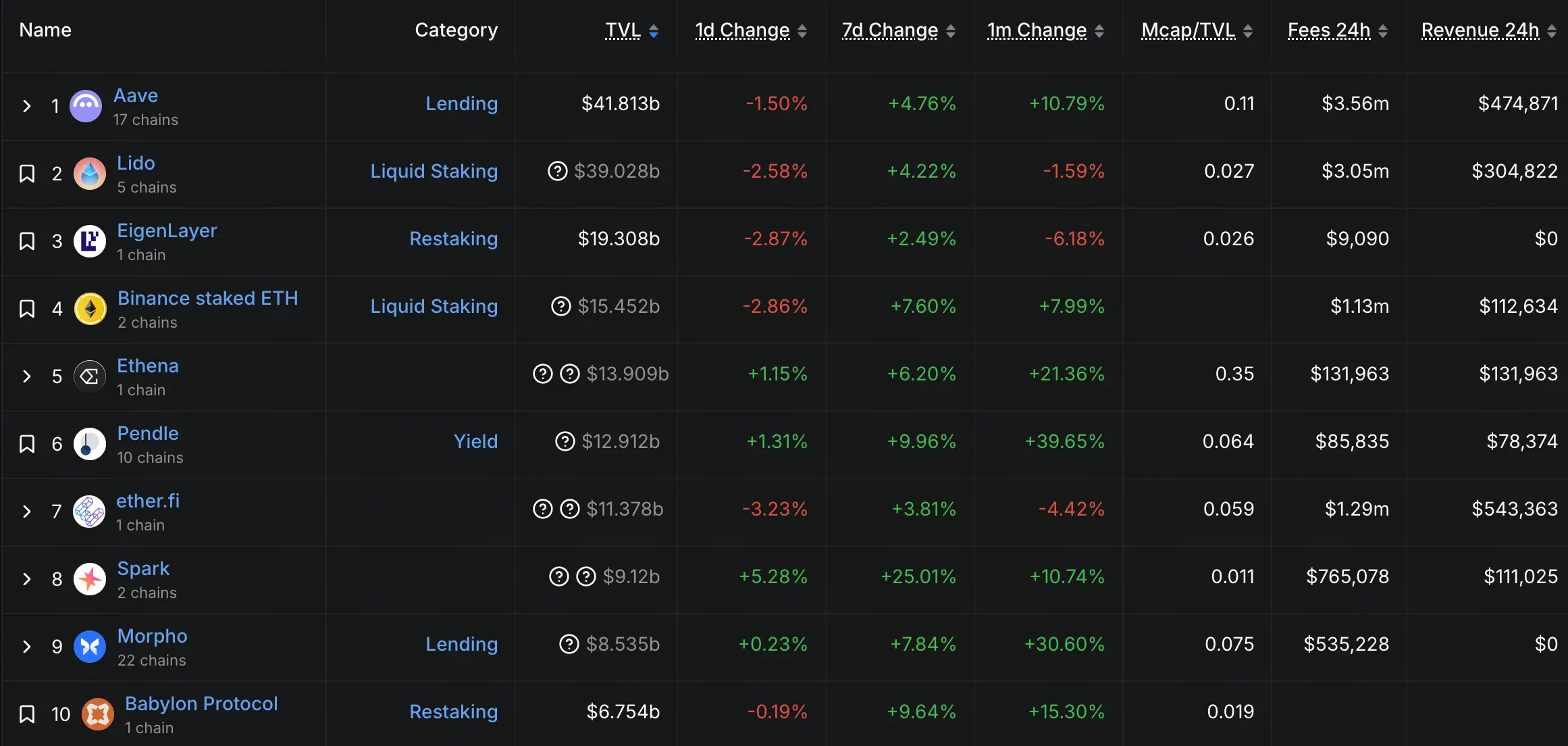Click the Pendle protocol logo
The width and height of the screenshot is (1568, 746).
[x=90, y=444]
